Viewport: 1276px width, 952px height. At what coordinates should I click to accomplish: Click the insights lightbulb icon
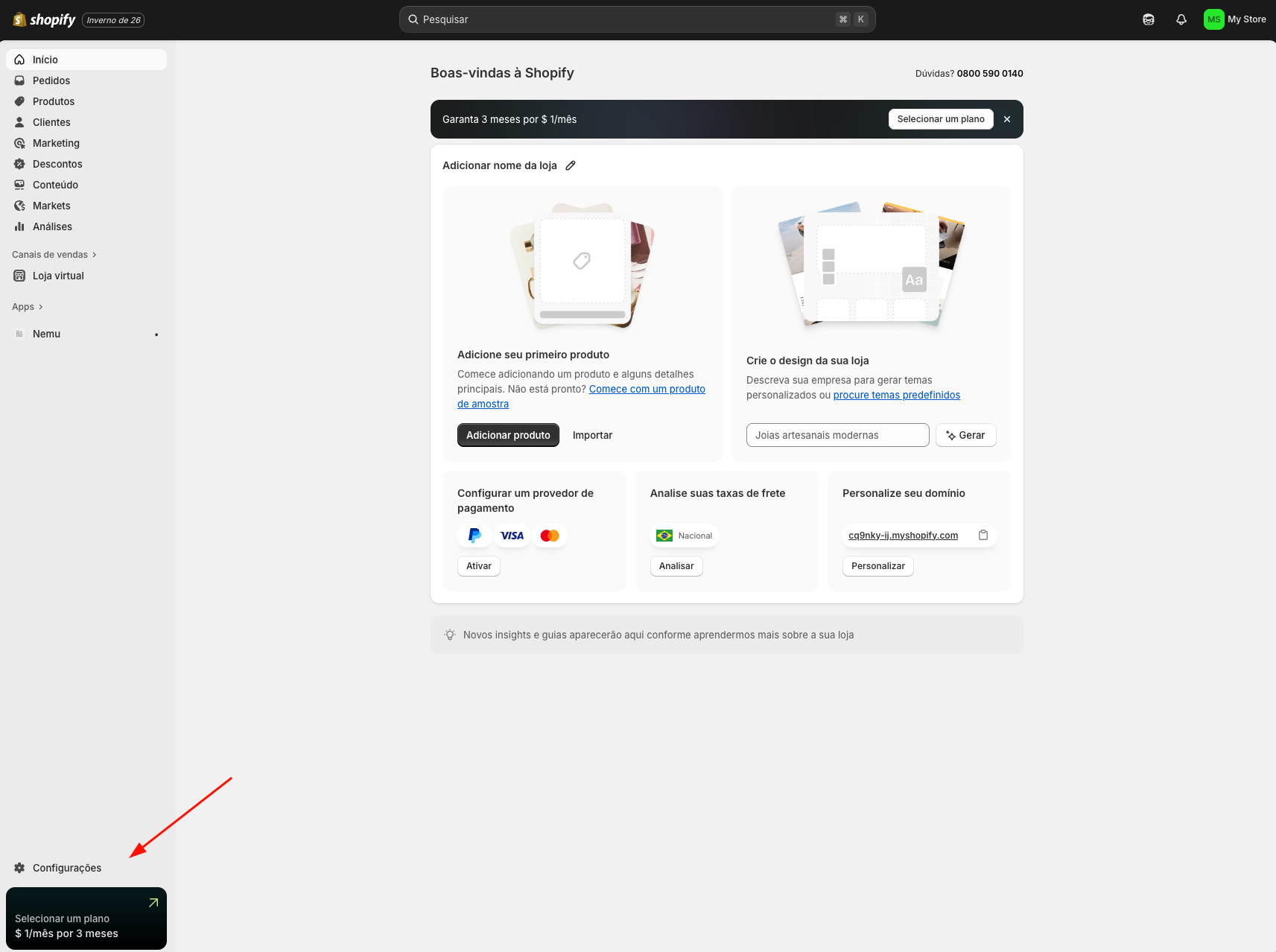[x=450, y=635]
